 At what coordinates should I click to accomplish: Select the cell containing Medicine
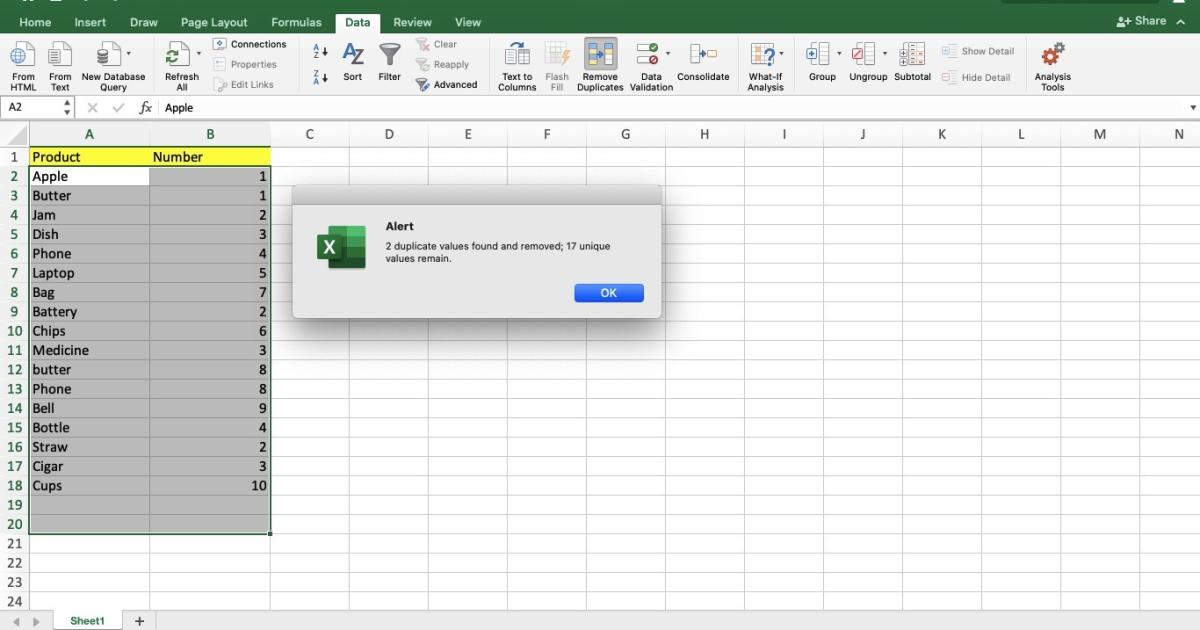[89, 350]
